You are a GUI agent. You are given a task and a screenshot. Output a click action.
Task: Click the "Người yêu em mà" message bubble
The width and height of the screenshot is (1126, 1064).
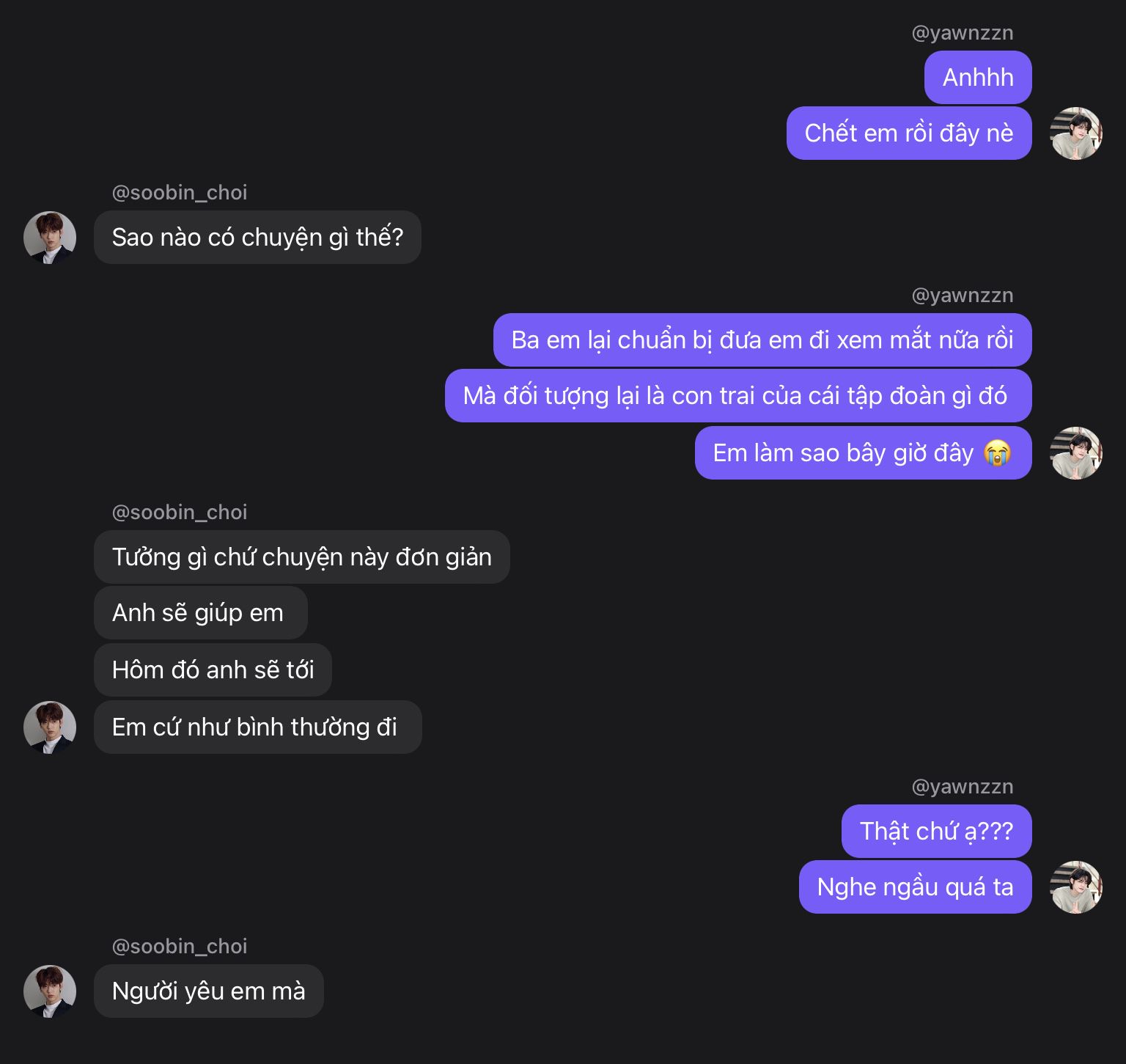208,991
